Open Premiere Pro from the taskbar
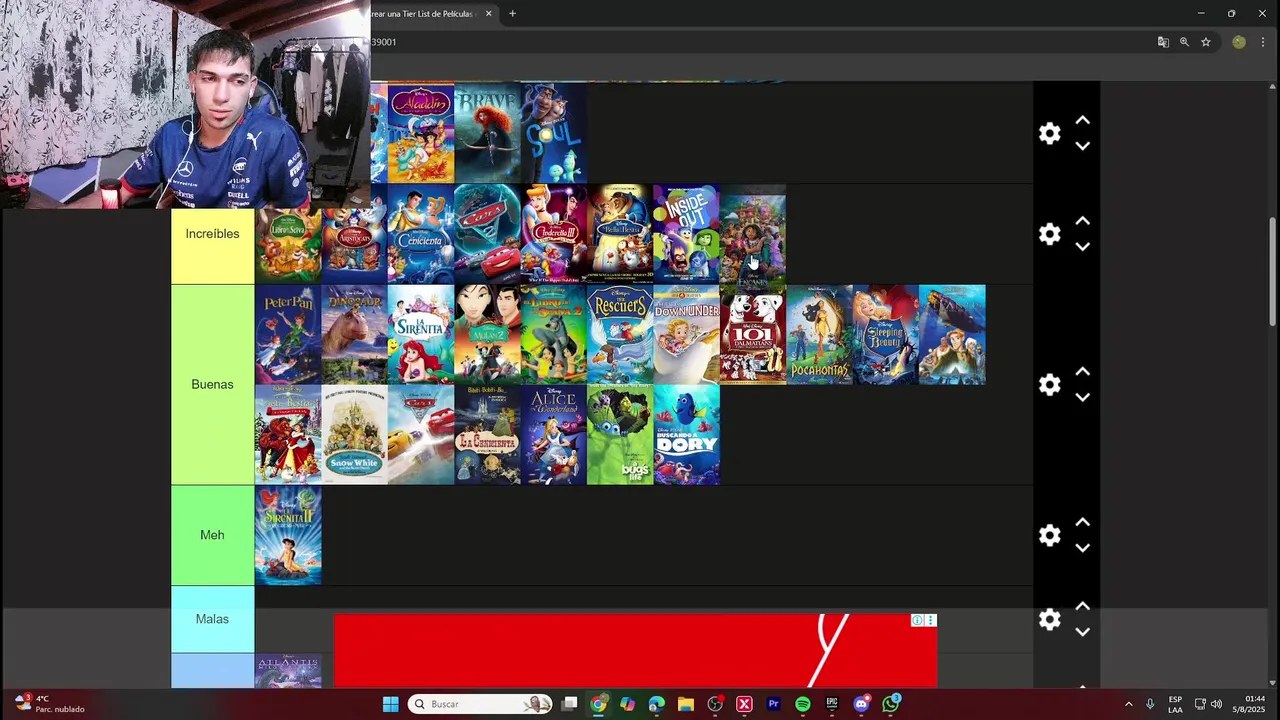This screenshot has width=1280, height=720. [773, 704]
